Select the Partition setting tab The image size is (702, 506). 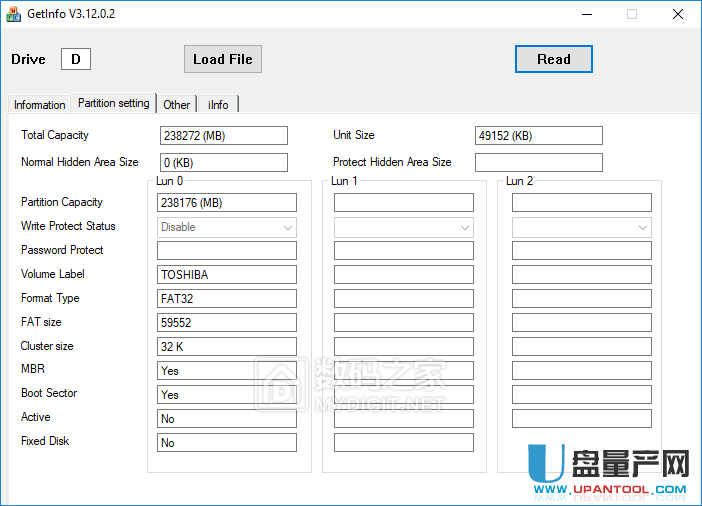click(114, 103)
